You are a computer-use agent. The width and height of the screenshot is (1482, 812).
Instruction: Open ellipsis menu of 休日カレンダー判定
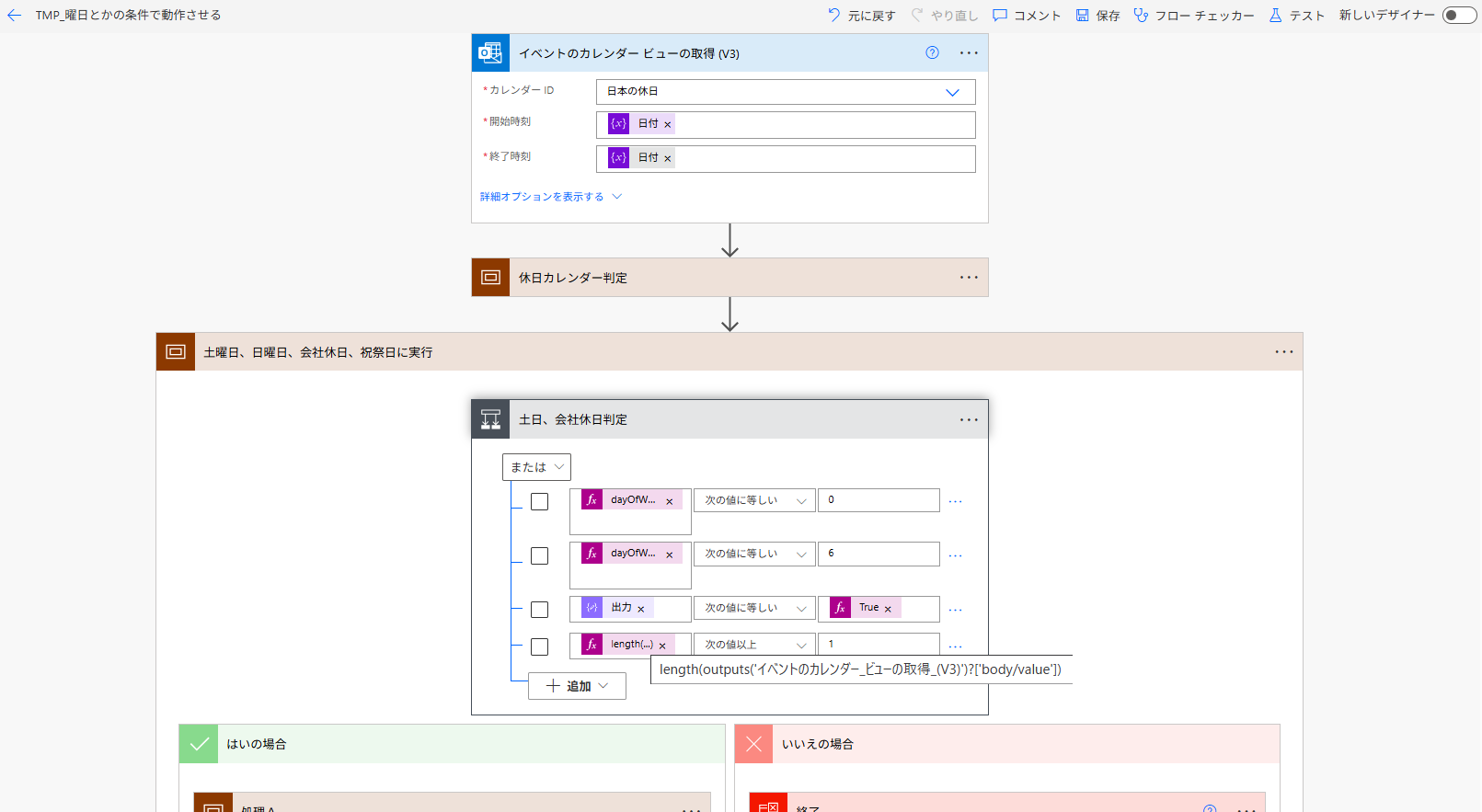pos(969,278)
